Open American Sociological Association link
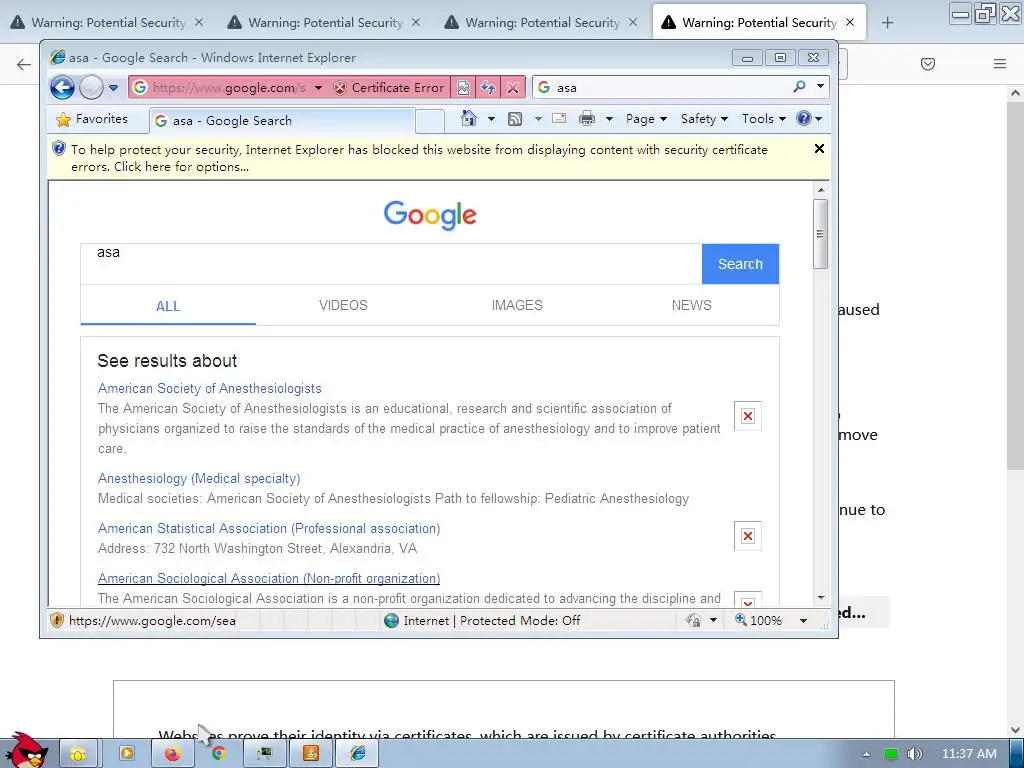 pyautogui.click(x=269, y=579)
